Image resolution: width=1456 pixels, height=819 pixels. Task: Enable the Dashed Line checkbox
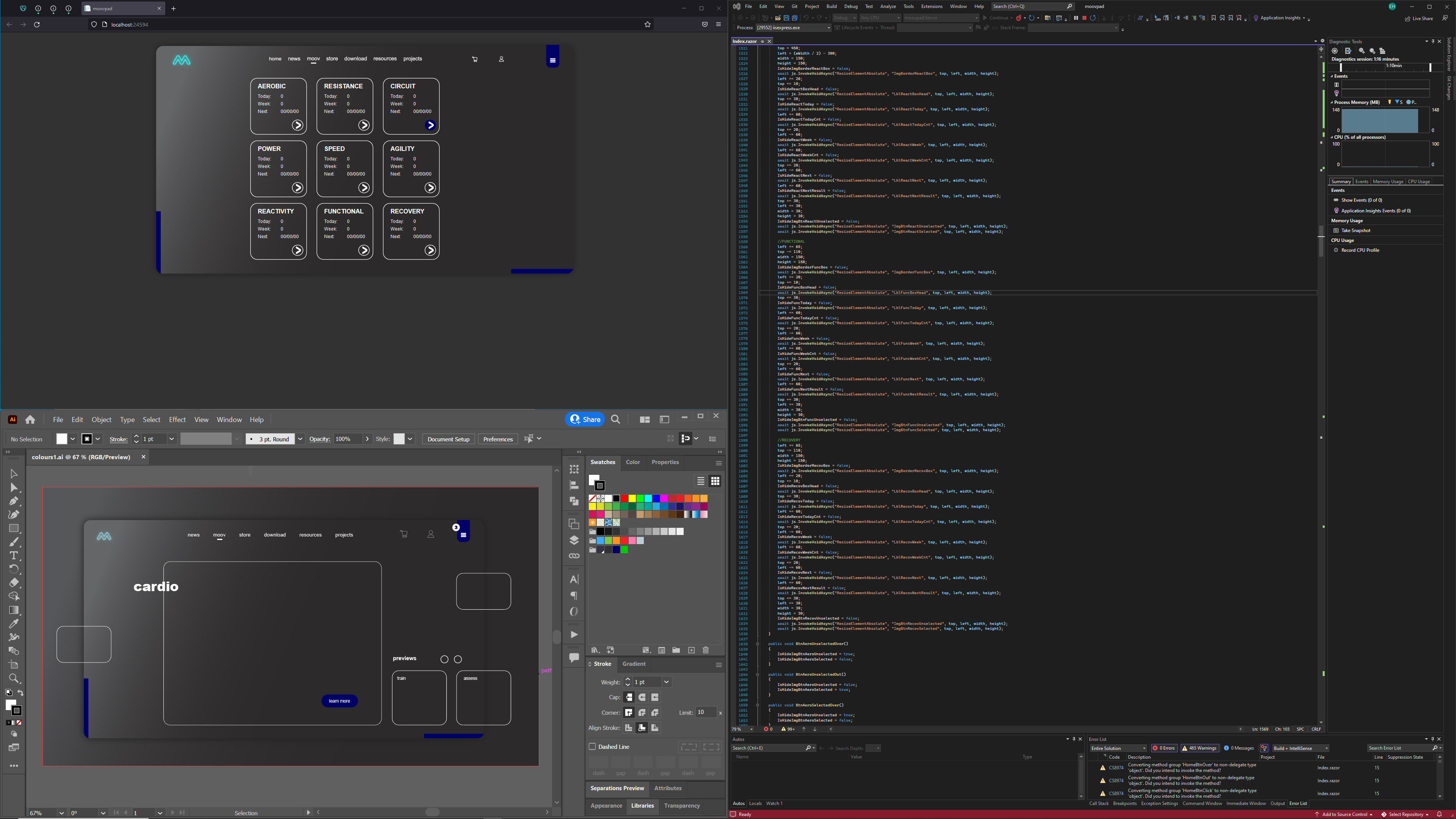[592, 747]
